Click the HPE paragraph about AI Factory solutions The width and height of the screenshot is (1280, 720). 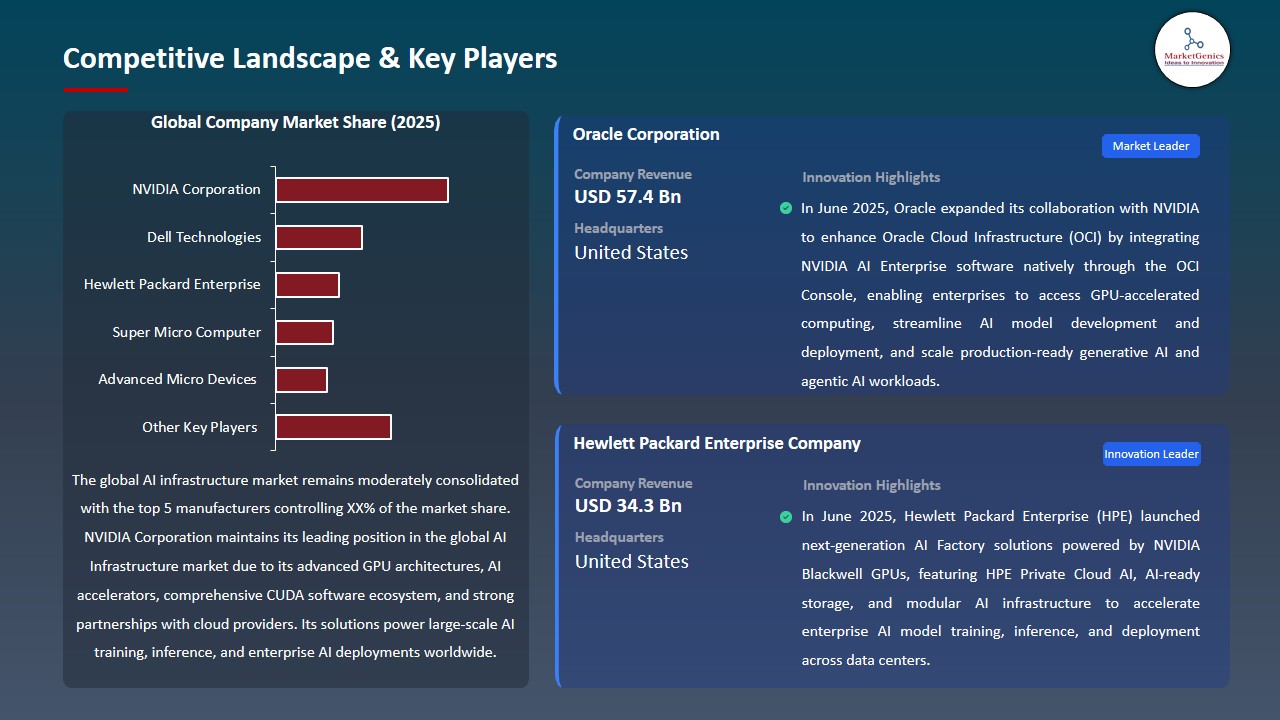pyautogui.click(x=1000, y=588)
